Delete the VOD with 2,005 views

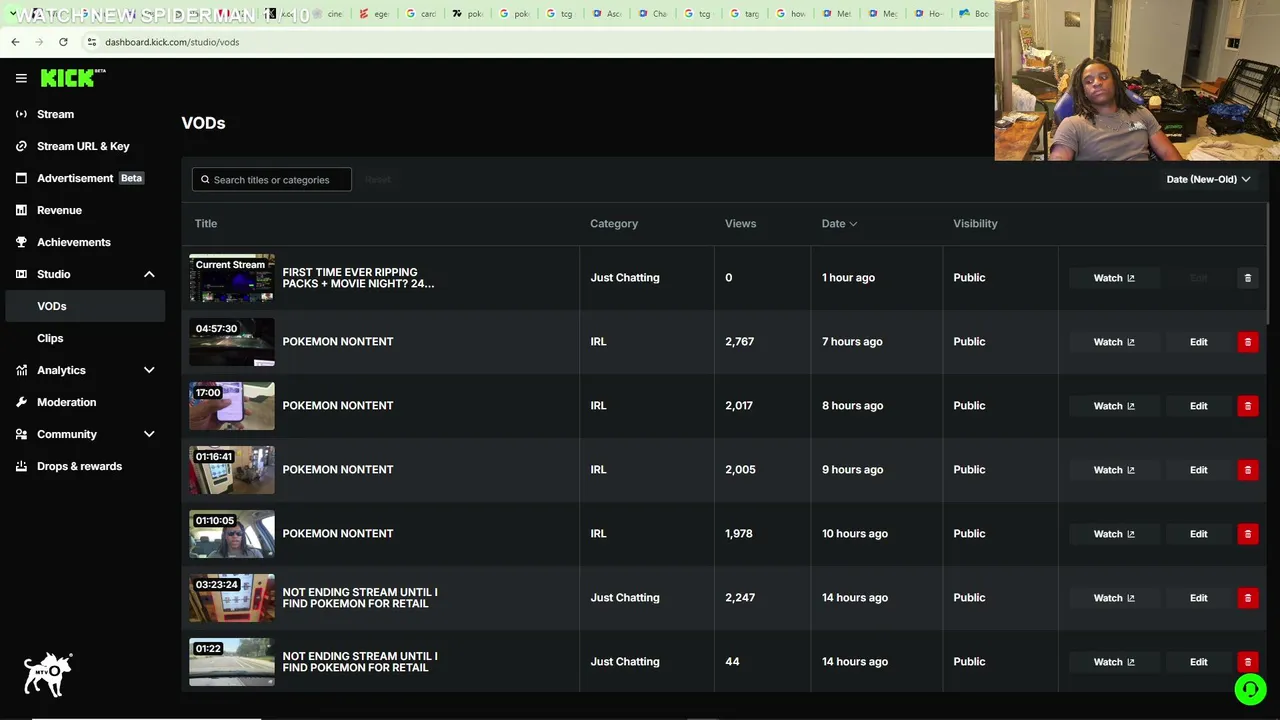coord(1247,470)
